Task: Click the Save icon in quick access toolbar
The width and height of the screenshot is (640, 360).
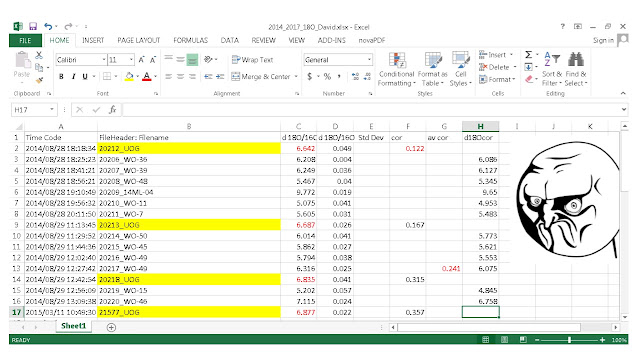Action: pos(33,27)
